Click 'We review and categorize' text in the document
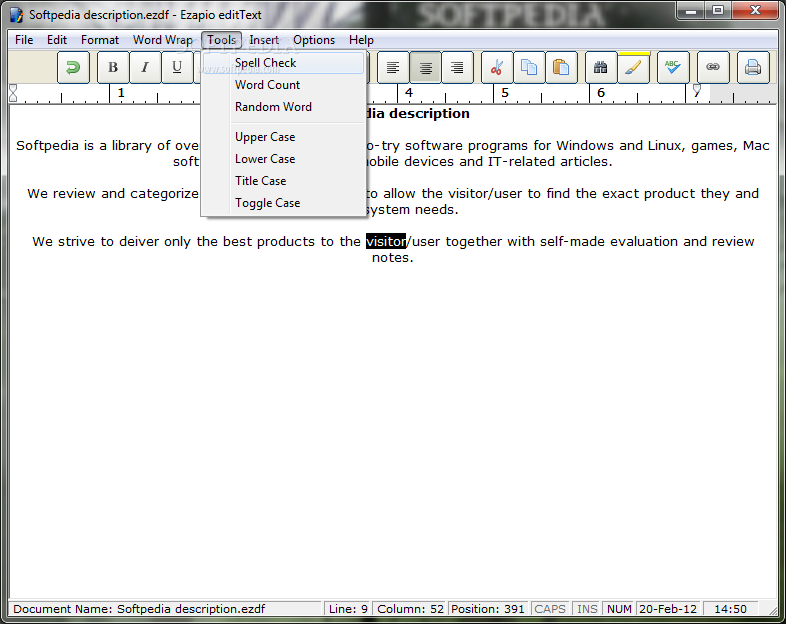This screenshot has height=624, width=786. [113, 194]
